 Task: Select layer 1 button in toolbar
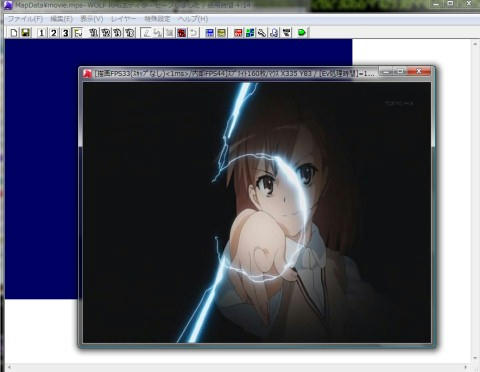(x=42, y=33)
